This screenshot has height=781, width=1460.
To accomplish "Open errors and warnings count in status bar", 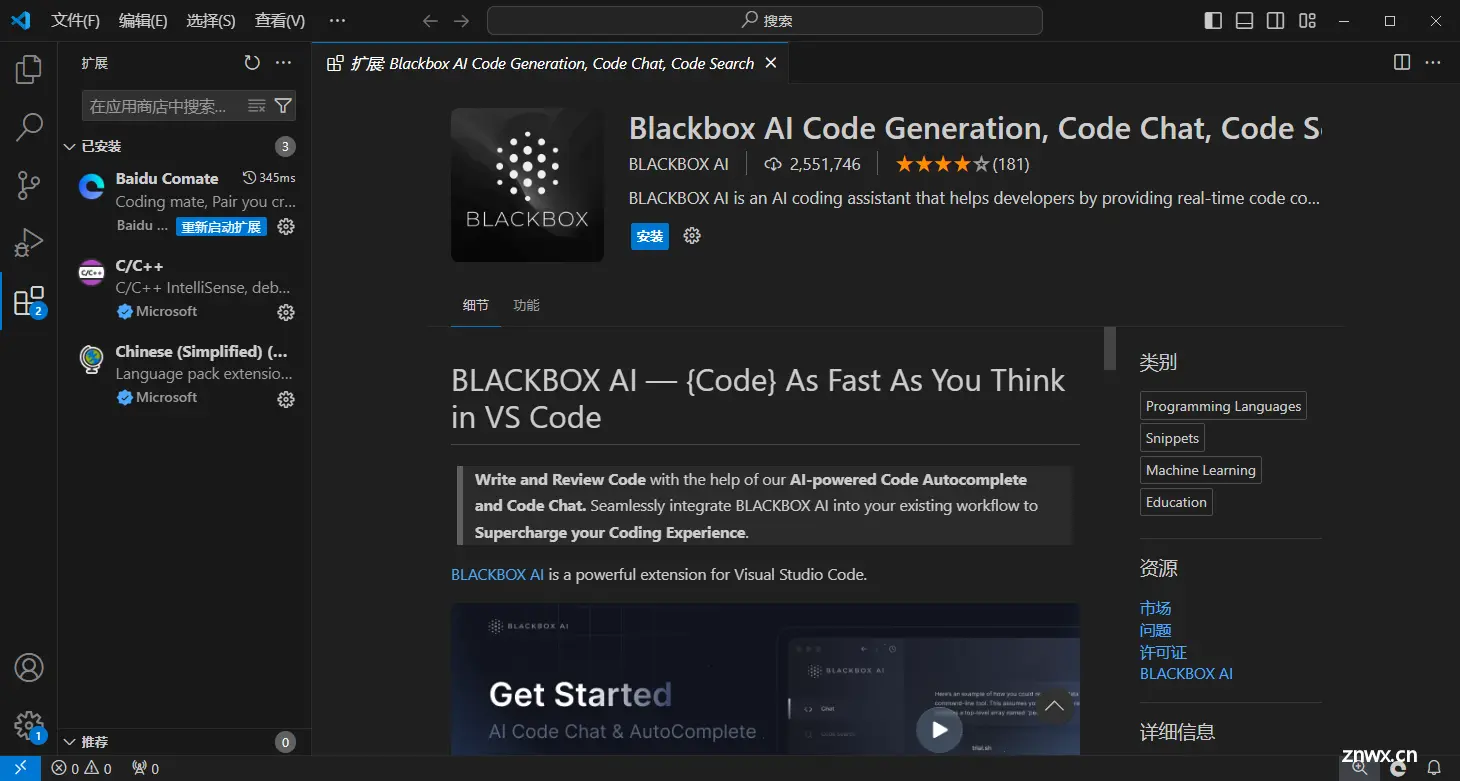I will [x=82, y=768].
